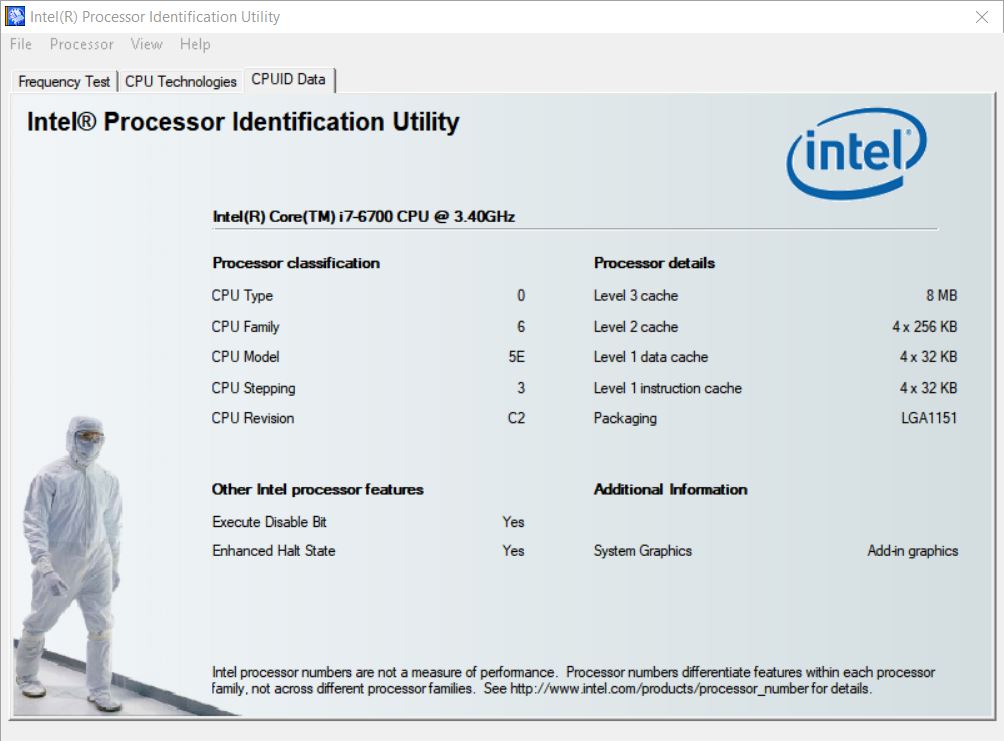Open the File menu
Viewport: 1004px width, 741px height.
(20, 44)
